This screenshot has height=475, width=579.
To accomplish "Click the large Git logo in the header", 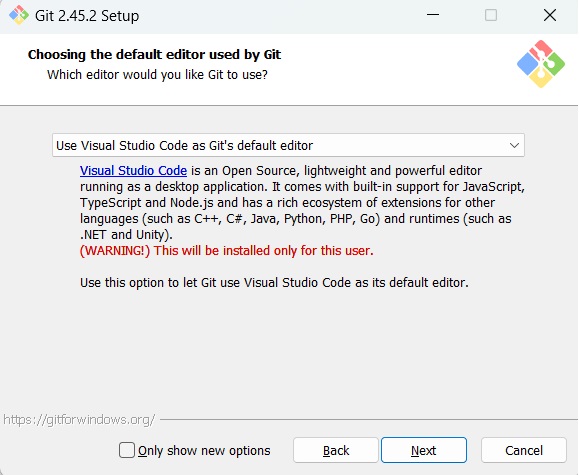I will tap(541, 64).
